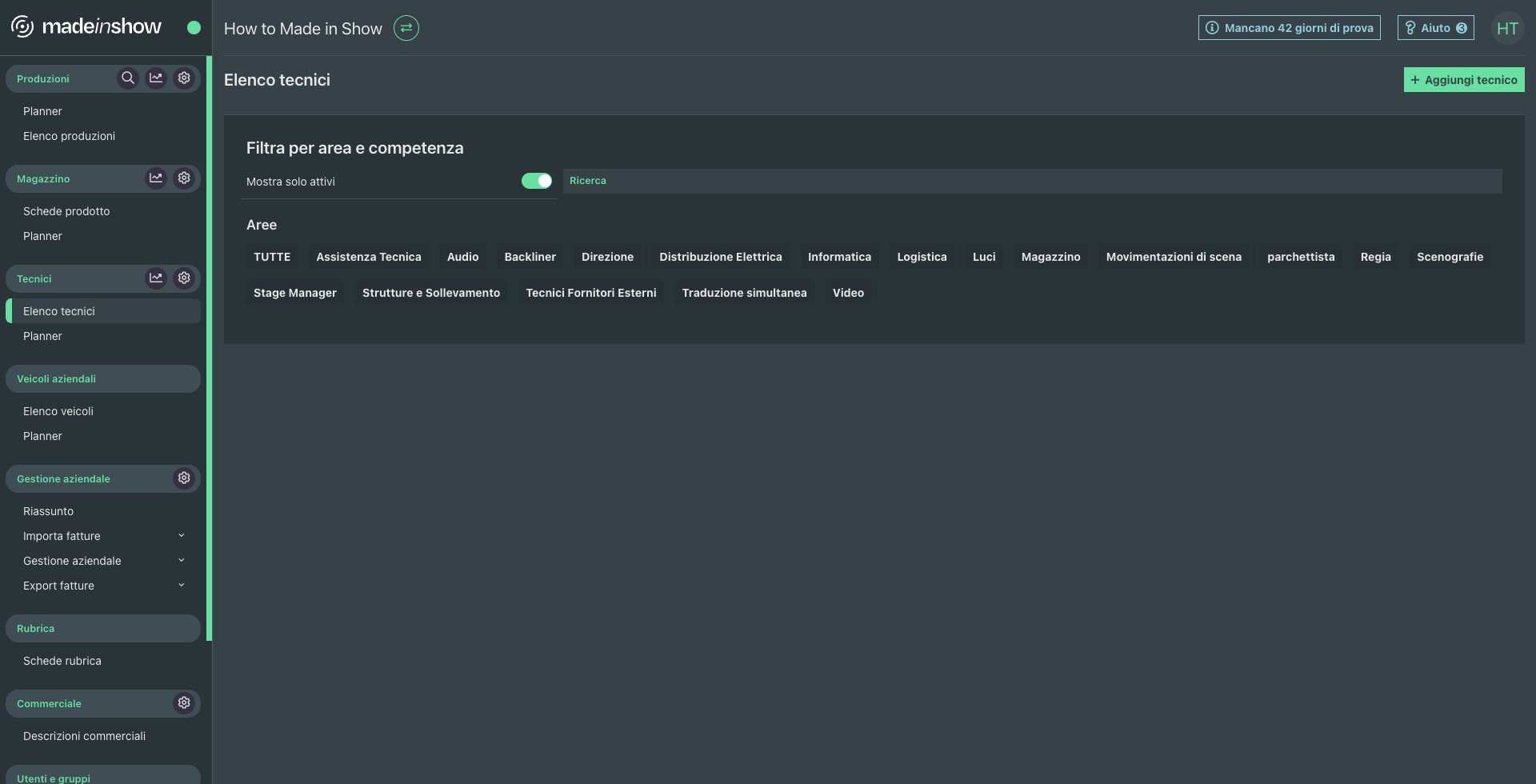Click the switch arrows icon beside title
The height and width of the screenshot is (784, 1536).
(x=406, y=29)
